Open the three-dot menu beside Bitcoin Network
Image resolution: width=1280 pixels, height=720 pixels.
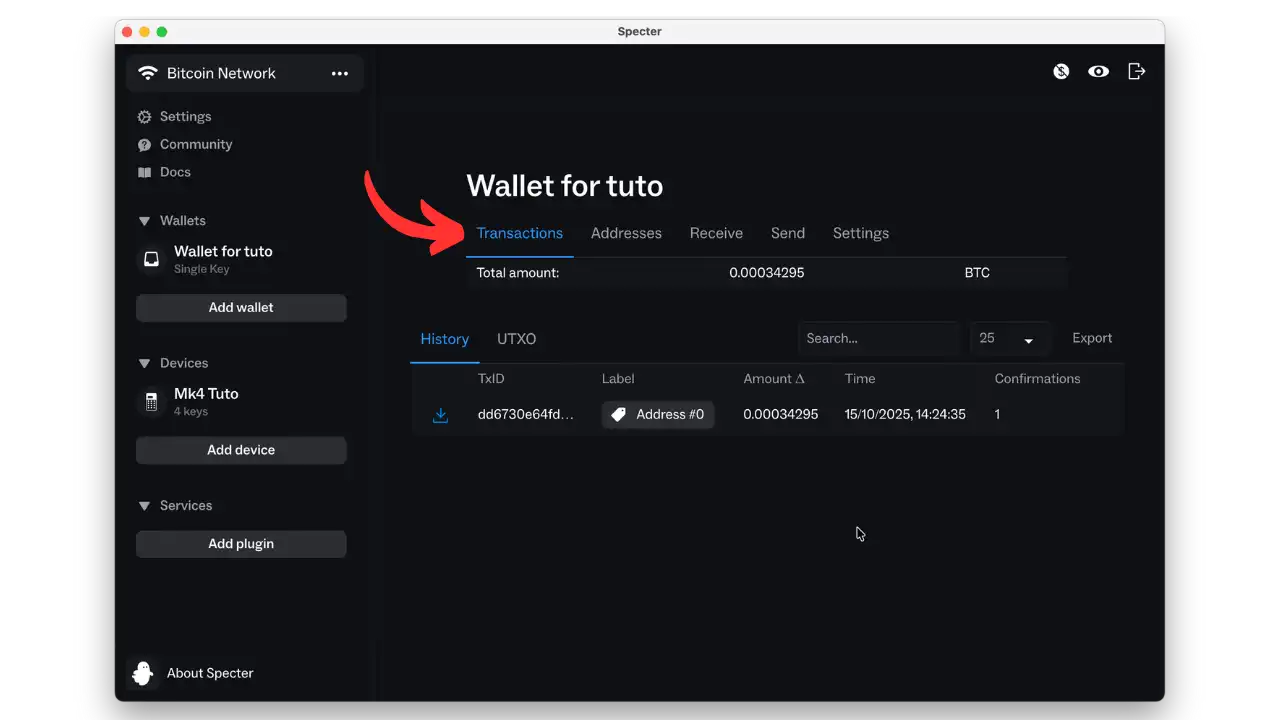(340, 73)
